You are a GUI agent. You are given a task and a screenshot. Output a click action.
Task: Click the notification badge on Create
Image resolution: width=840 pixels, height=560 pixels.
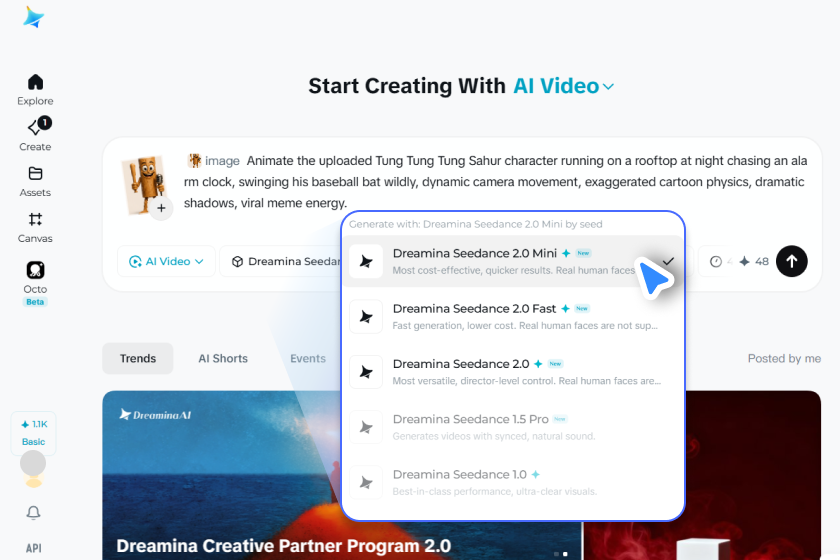[x=45, y=123]
